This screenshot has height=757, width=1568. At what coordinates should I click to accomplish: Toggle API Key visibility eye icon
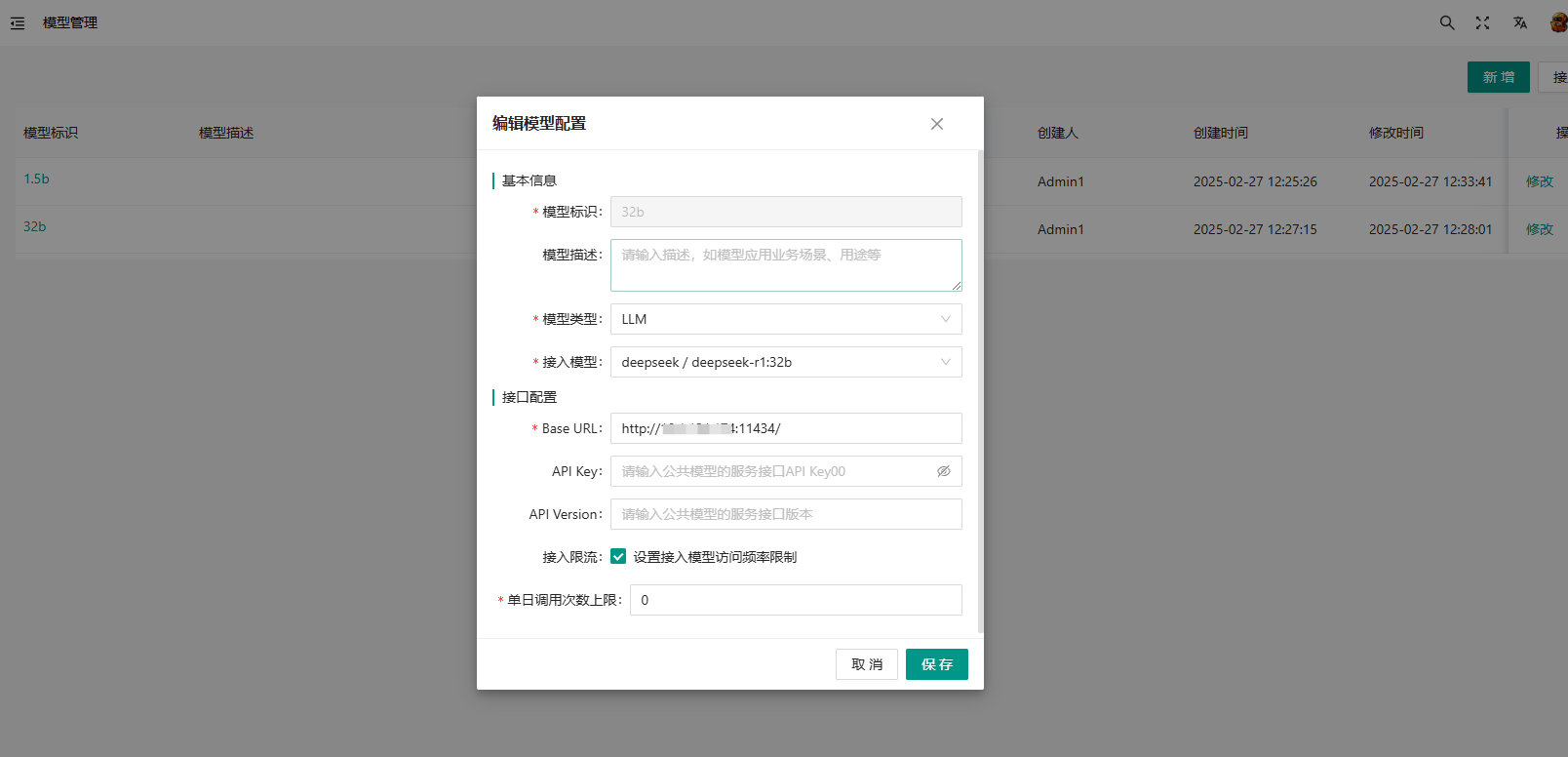point(943,471)
